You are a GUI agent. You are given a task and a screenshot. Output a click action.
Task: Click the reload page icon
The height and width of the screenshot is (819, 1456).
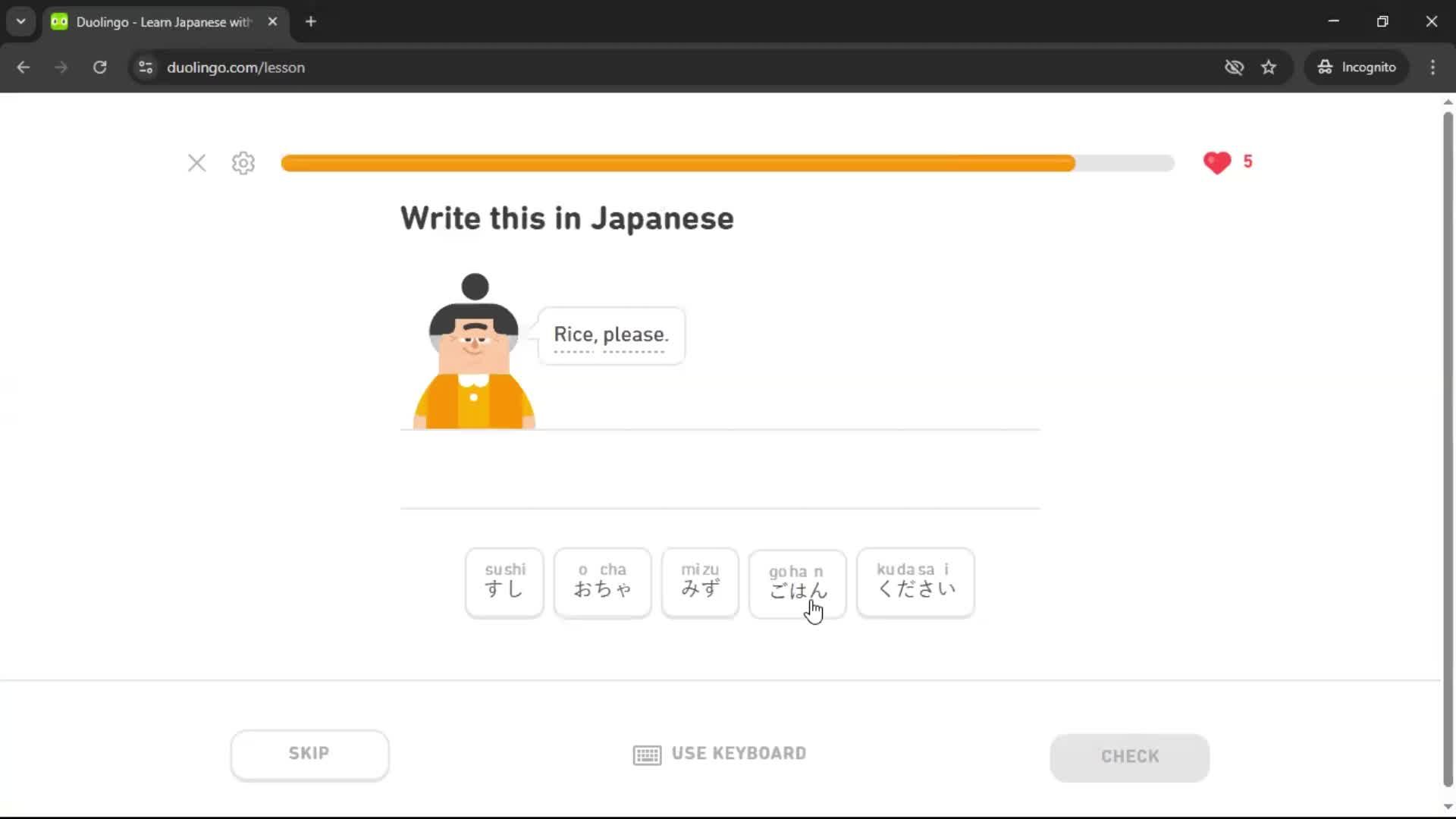[99, 67]
